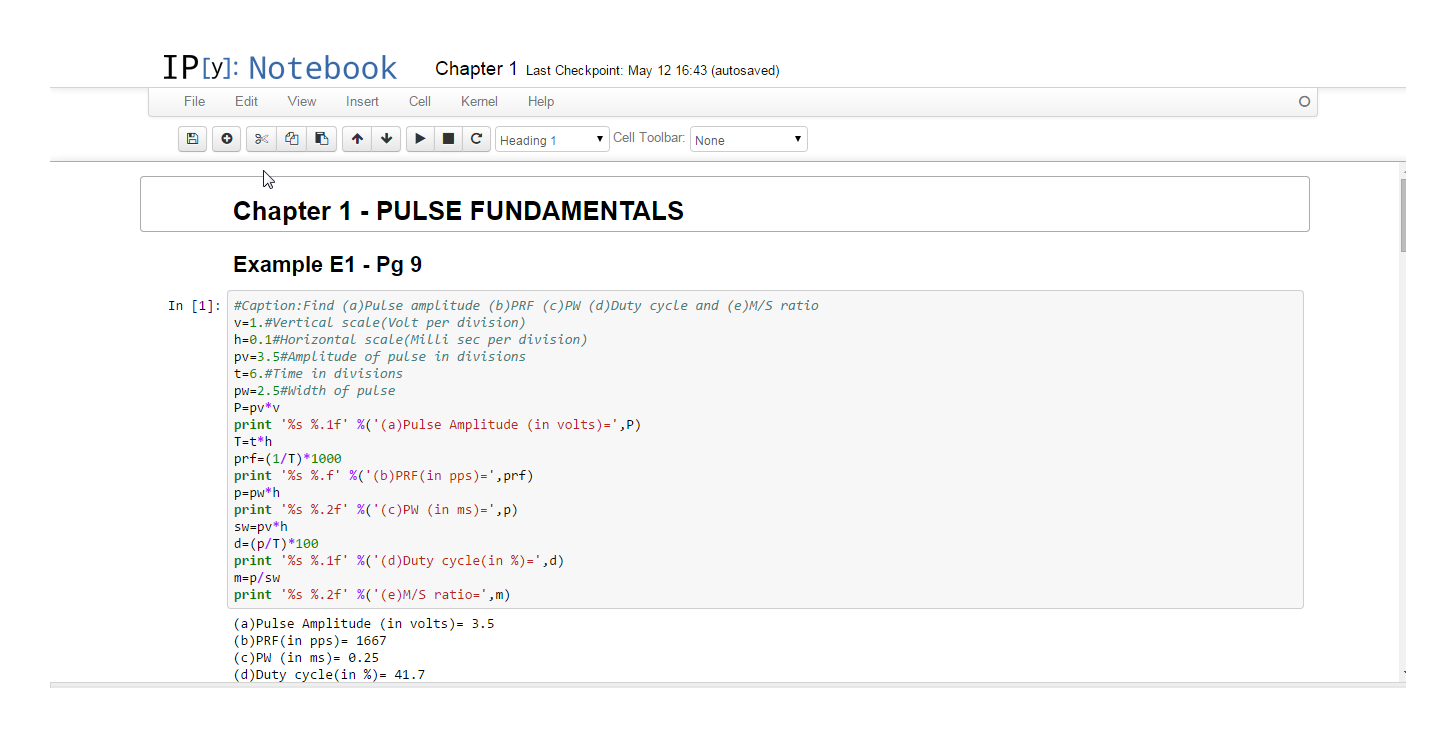Expand the Cell Toolbar None dropdown

[x=748, y=140]
